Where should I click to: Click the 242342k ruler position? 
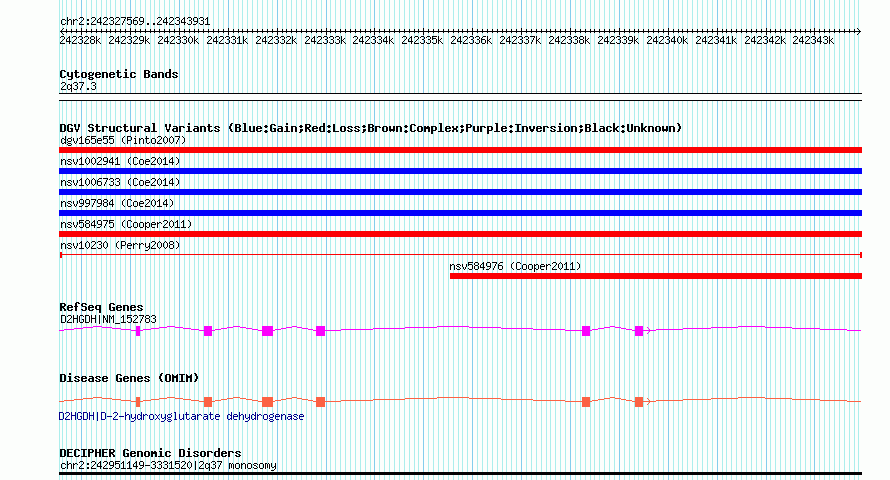(x=765, y=40)
